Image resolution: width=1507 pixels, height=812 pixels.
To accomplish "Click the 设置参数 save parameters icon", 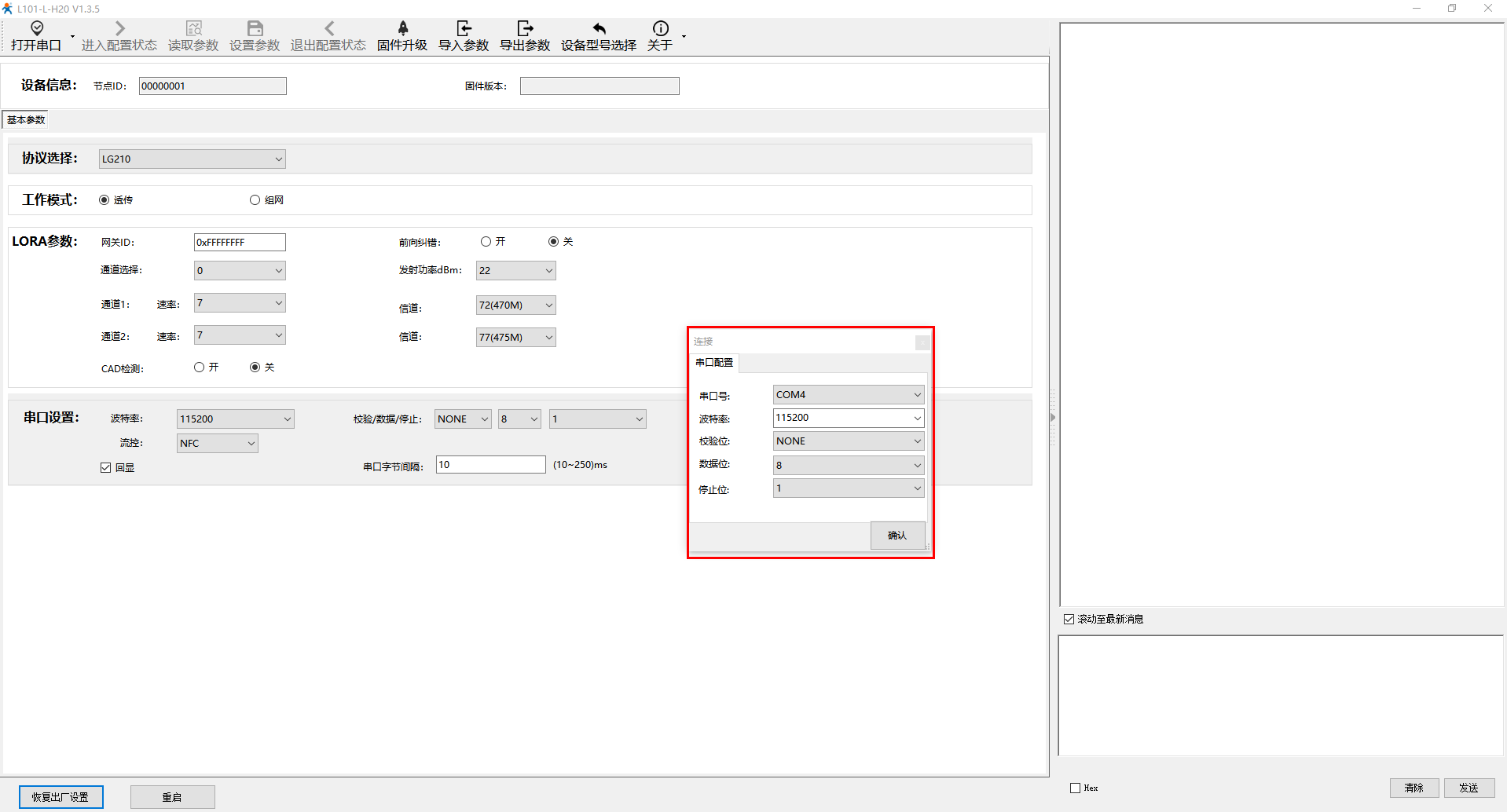I will click(255, 29).
